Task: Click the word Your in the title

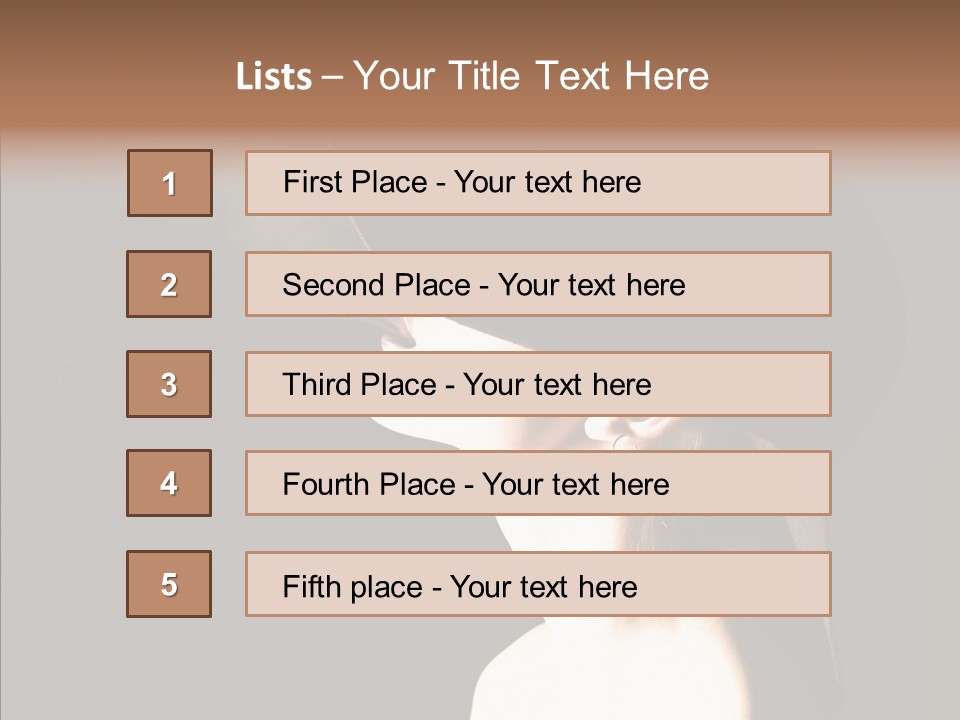Action: pyautogui.click(x=395, y=77)
